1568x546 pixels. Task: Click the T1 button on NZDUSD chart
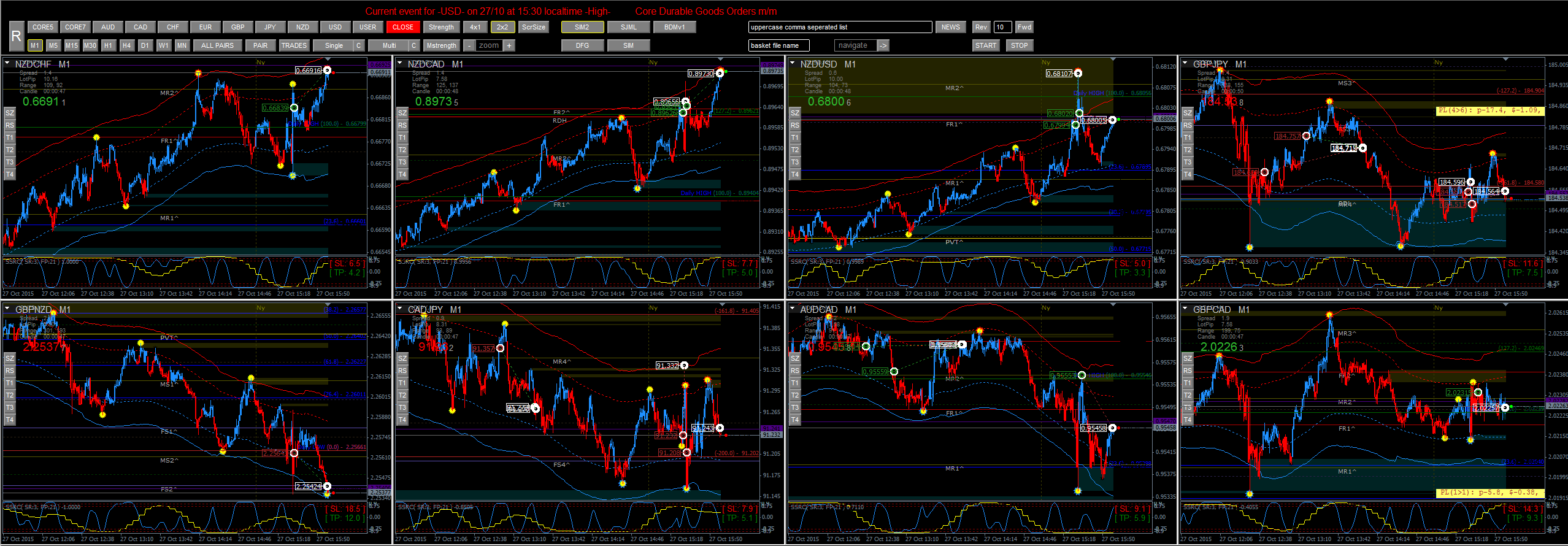coord(795,137)
